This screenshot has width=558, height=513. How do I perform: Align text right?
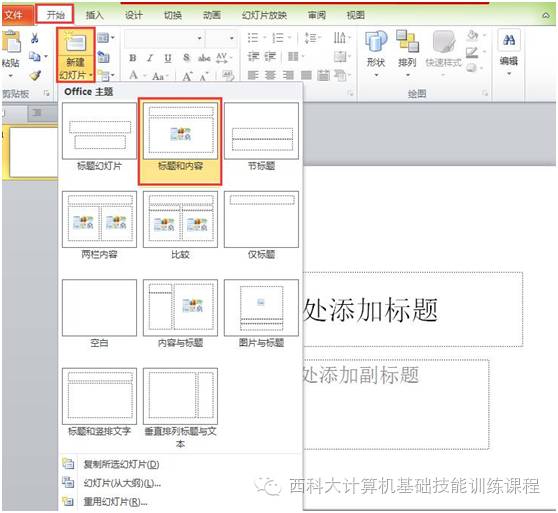pos(288,75)
